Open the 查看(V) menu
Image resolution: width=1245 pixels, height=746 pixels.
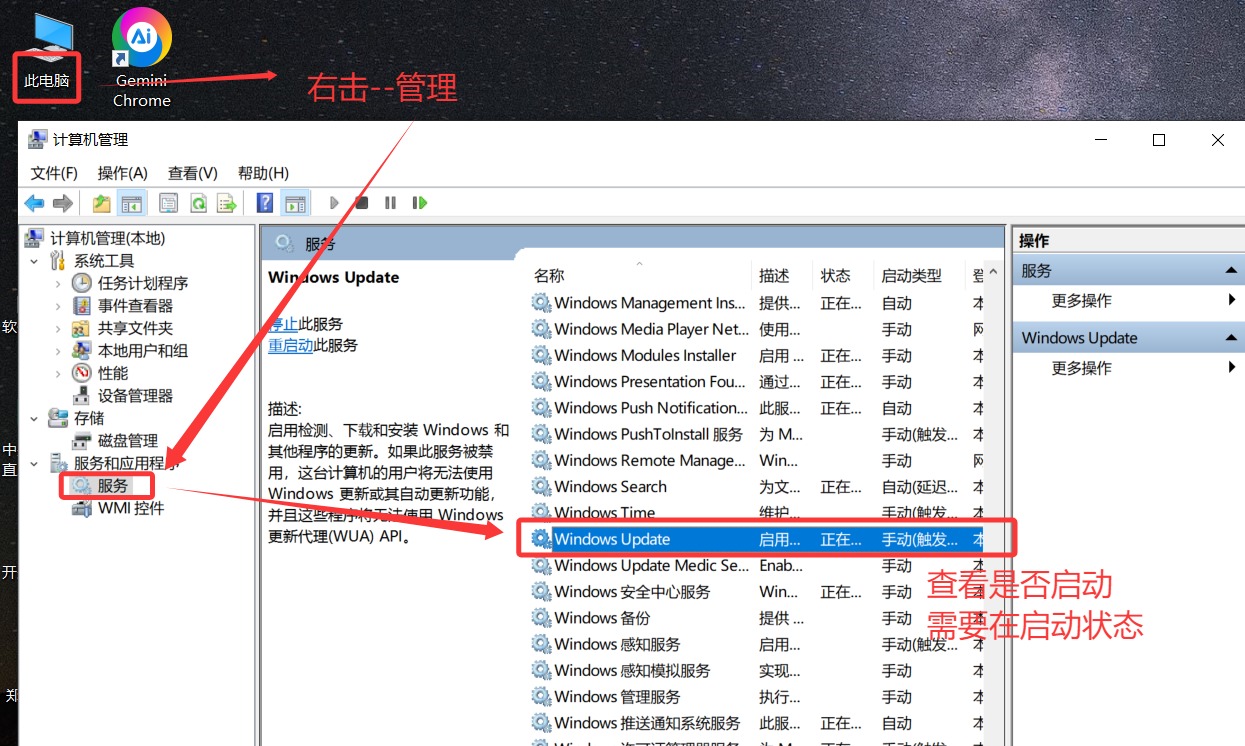pyautogui.click(x=193, y=173)
